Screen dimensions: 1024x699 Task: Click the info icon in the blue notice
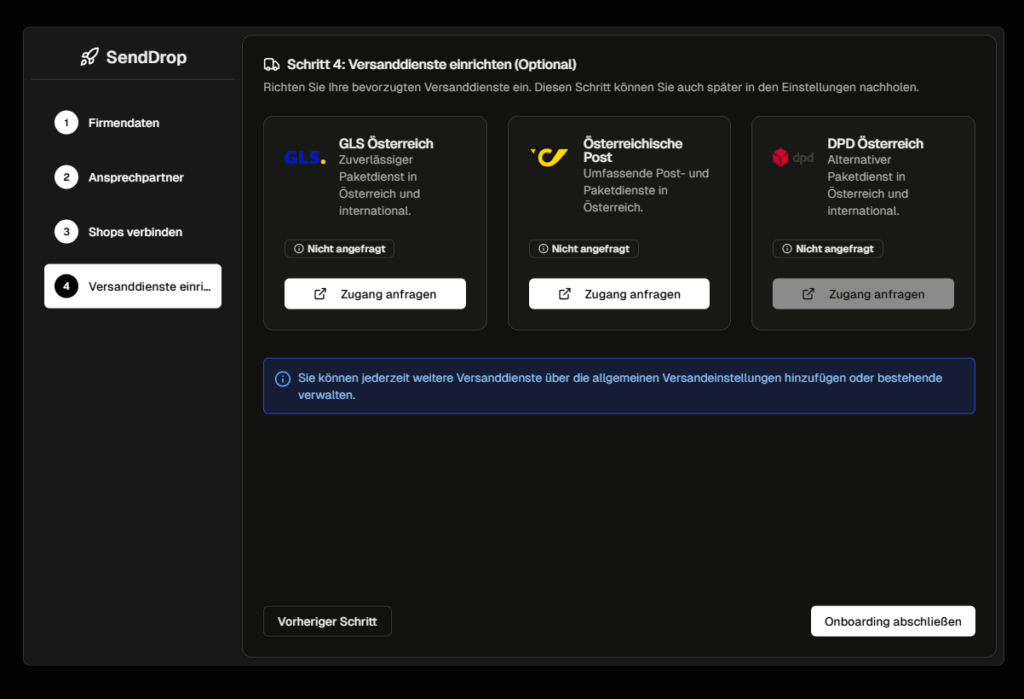pyautogui.click(x=283, y=379)
